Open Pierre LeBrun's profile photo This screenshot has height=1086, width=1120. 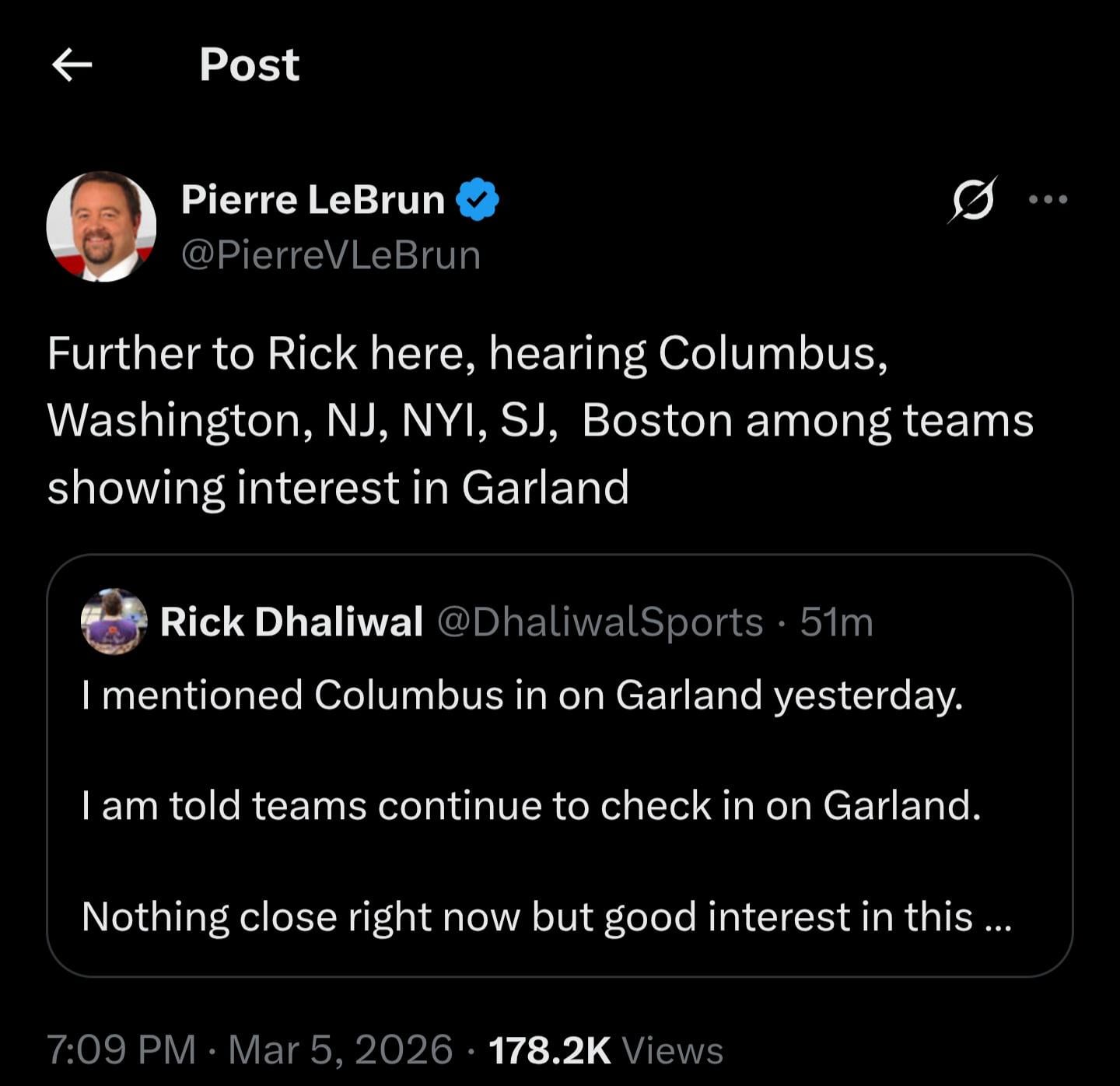[x=101, y=226]
